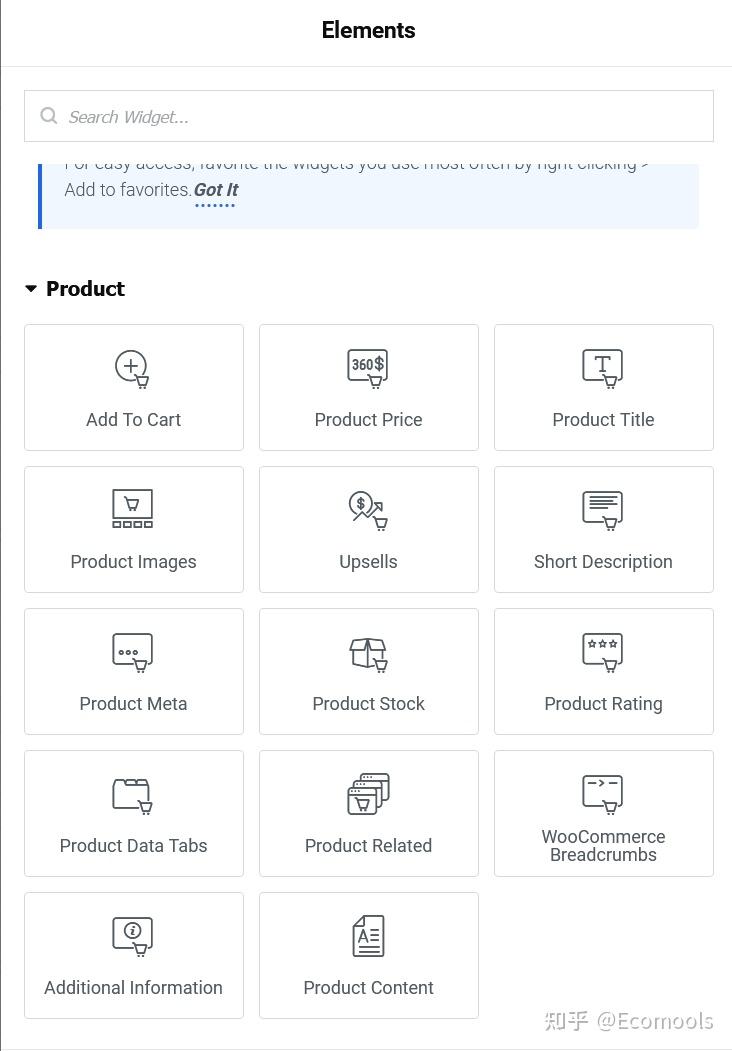Open the Elements panel tab

tap(368, 31)
